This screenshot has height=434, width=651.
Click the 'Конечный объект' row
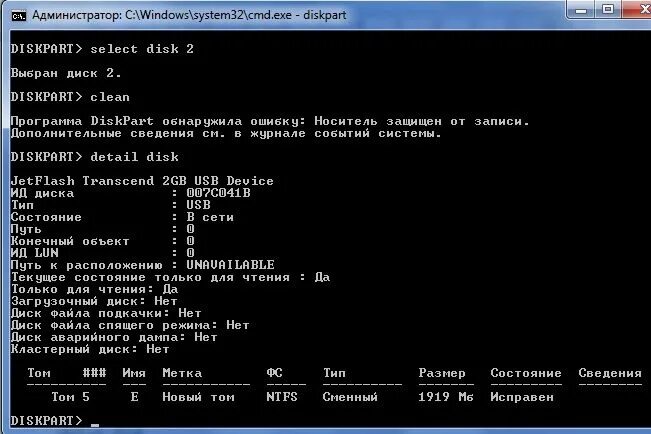(103, 241)
